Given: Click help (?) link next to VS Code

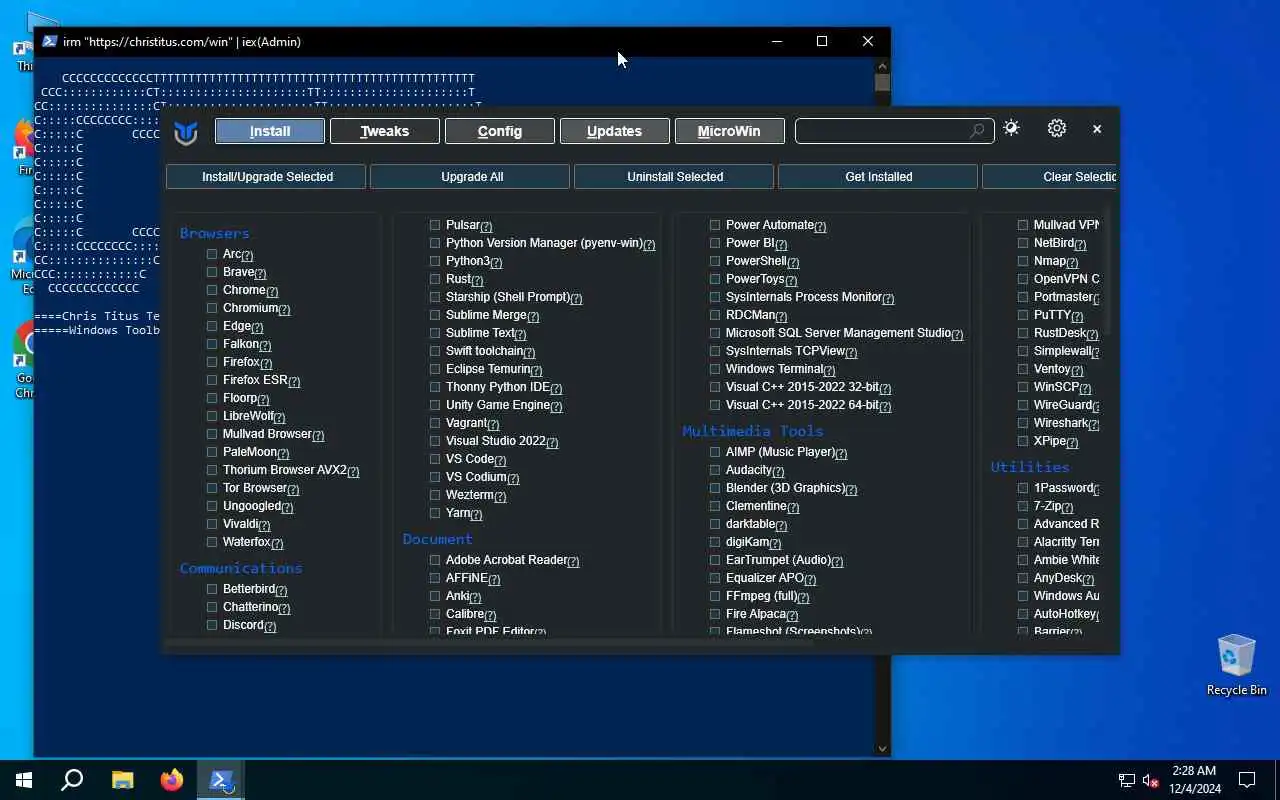Looking at the screenshot, I should click(500, 460).
